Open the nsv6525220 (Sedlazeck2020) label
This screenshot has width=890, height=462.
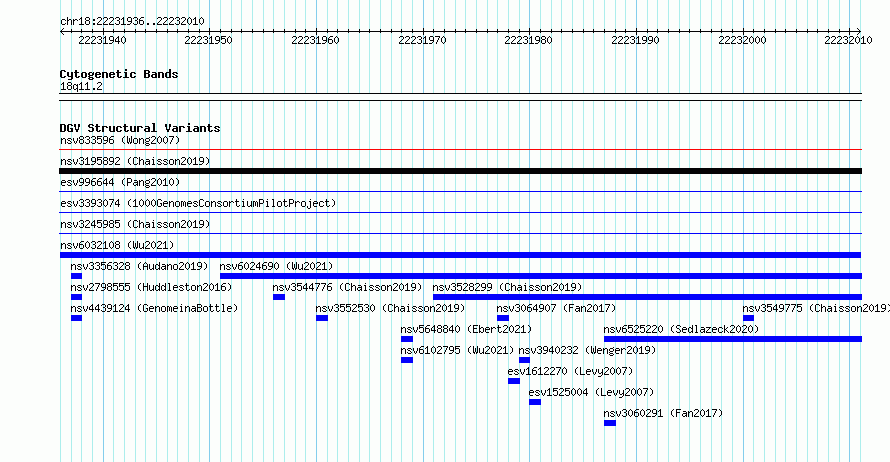[681, 329]
